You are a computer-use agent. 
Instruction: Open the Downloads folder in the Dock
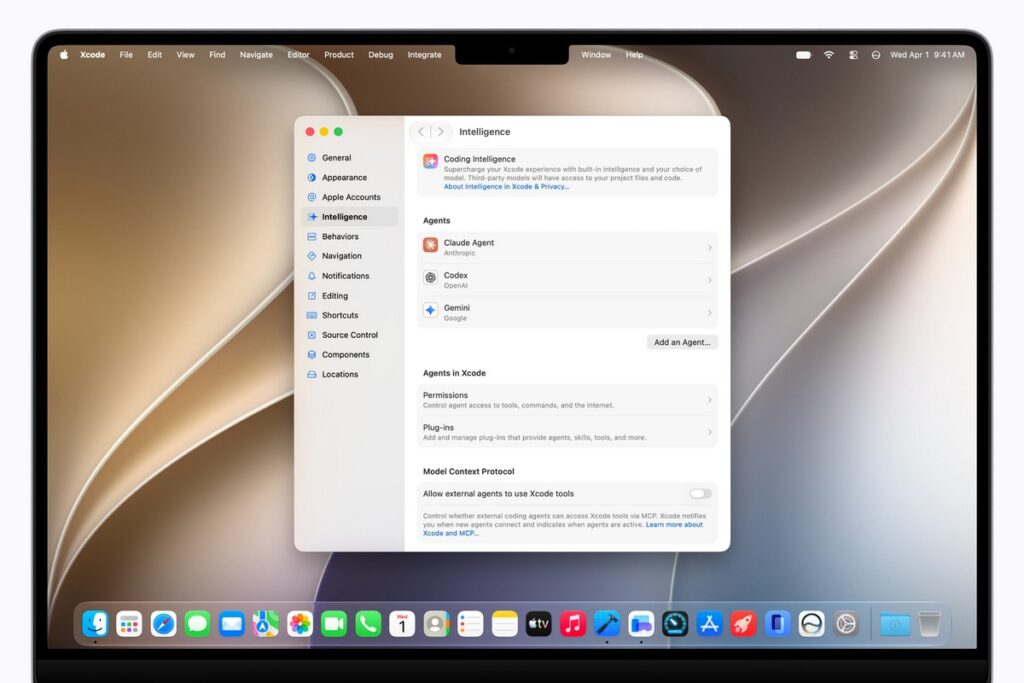click(x=895, y=624)
